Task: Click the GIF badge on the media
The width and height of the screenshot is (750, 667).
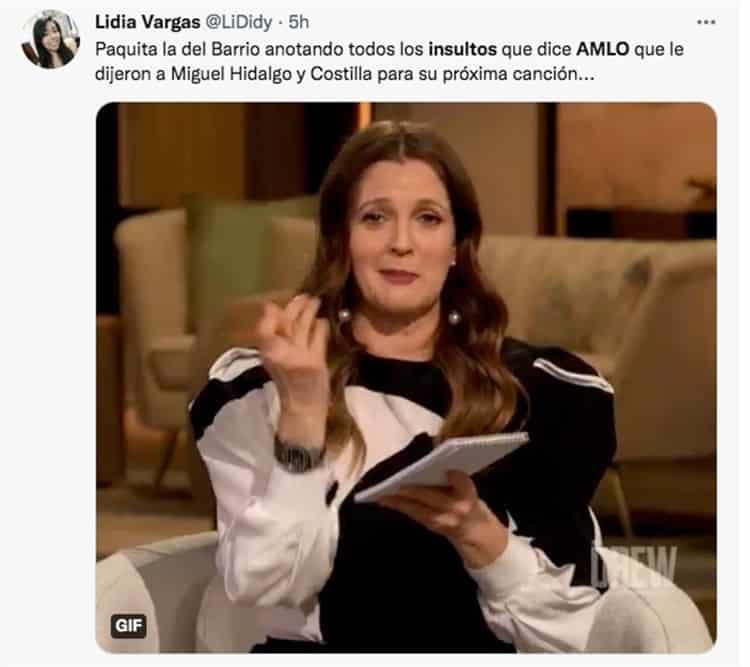Action: point(128,625)
